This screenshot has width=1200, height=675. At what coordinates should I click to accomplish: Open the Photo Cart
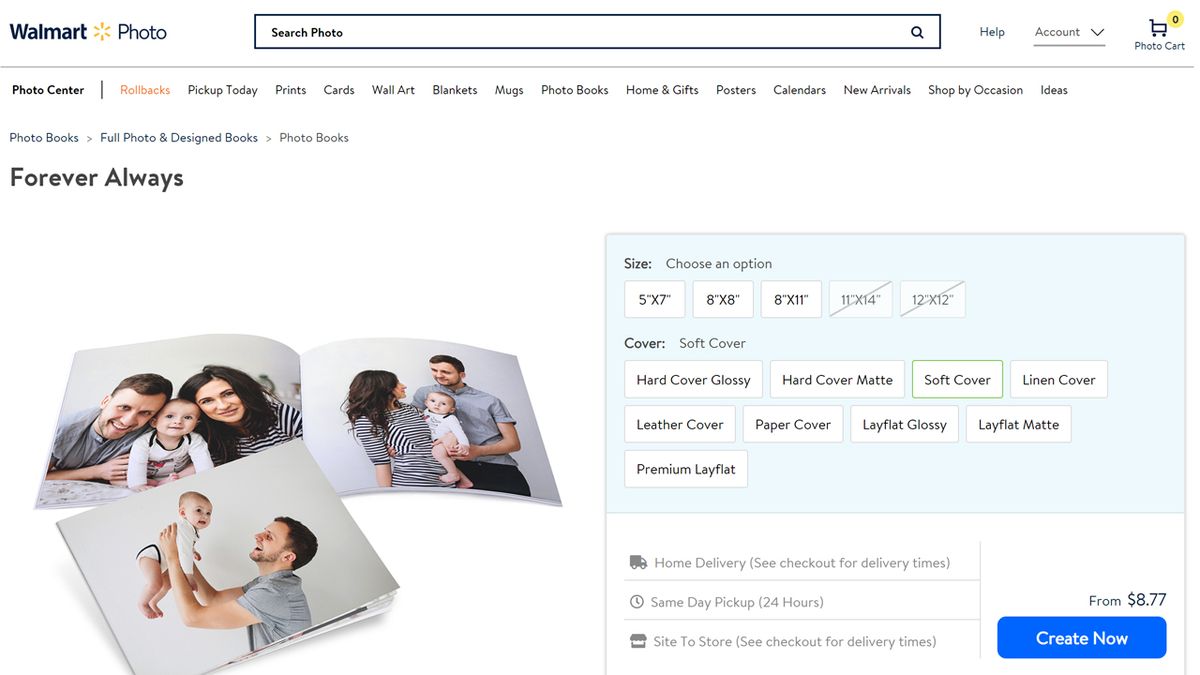[1157, 28]
